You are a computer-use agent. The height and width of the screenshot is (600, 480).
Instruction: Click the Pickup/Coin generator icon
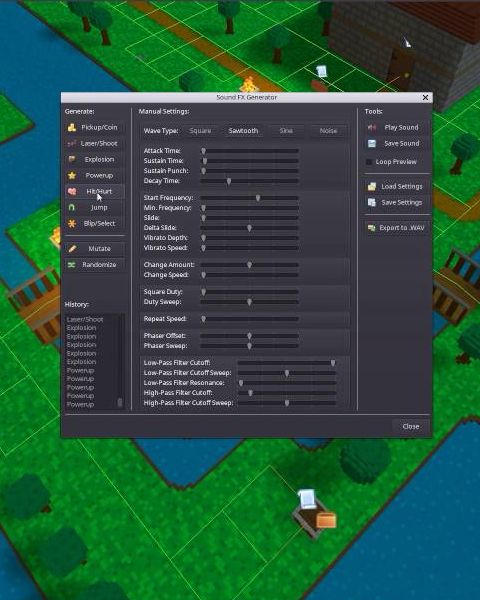72,127
